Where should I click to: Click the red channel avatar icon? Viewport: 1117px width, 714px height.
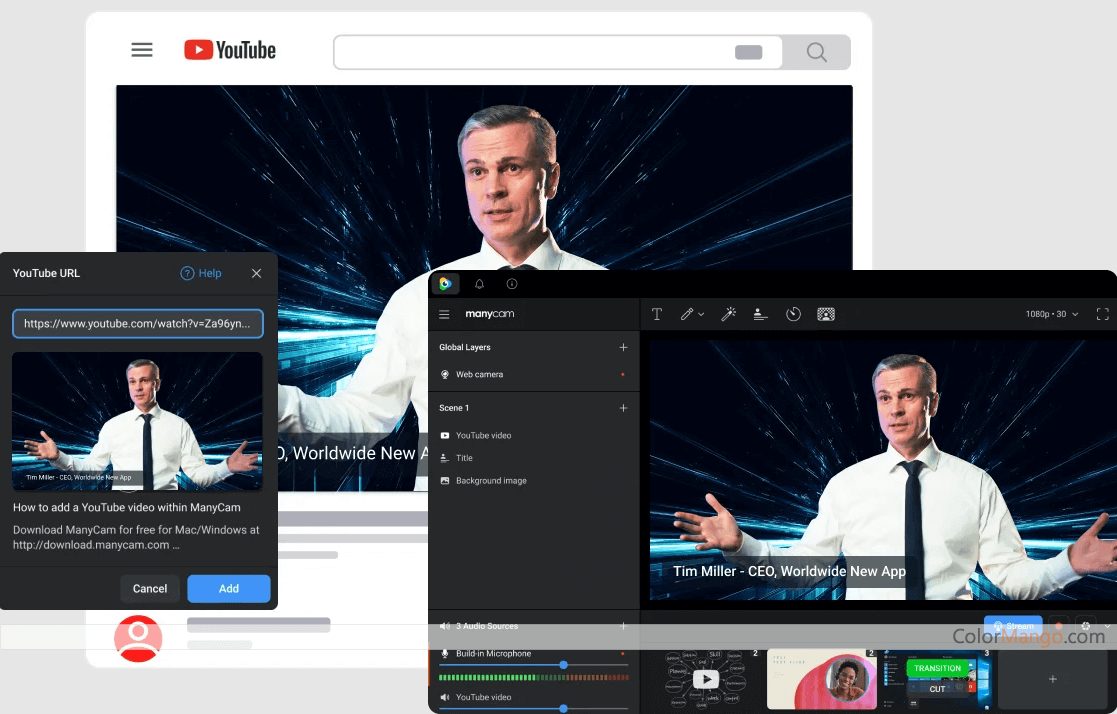click(x=138, y=638)
